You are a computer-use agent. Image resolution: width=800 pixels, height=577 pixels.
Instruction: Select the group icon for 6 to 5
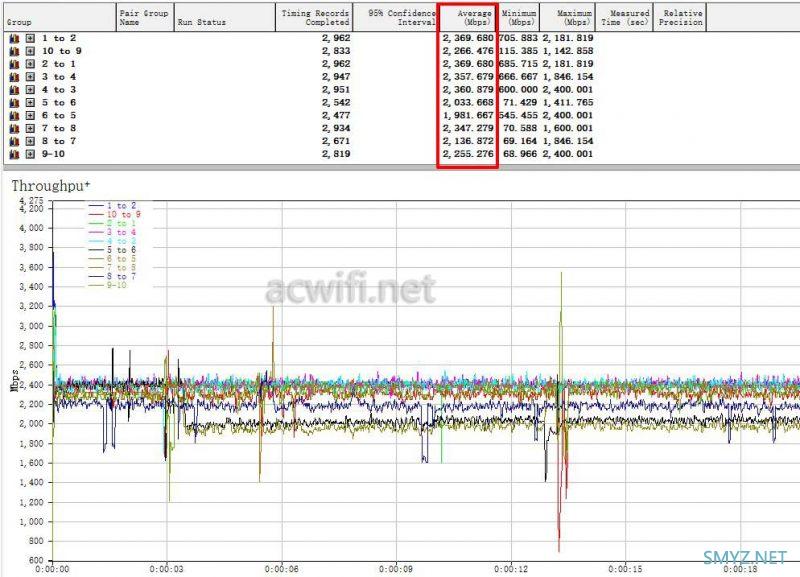pos(14,116)
